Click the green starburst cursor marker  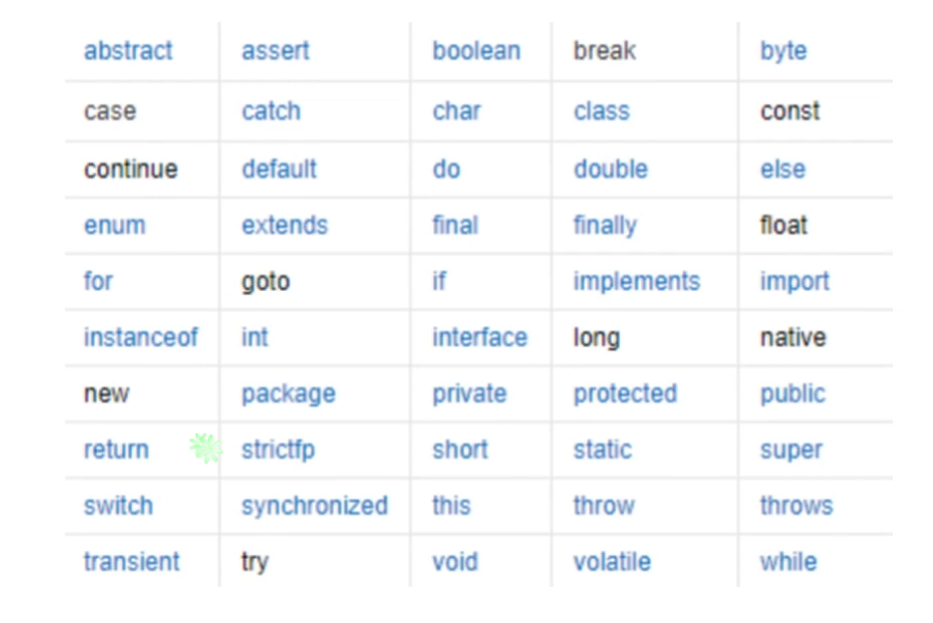point(206,447)
